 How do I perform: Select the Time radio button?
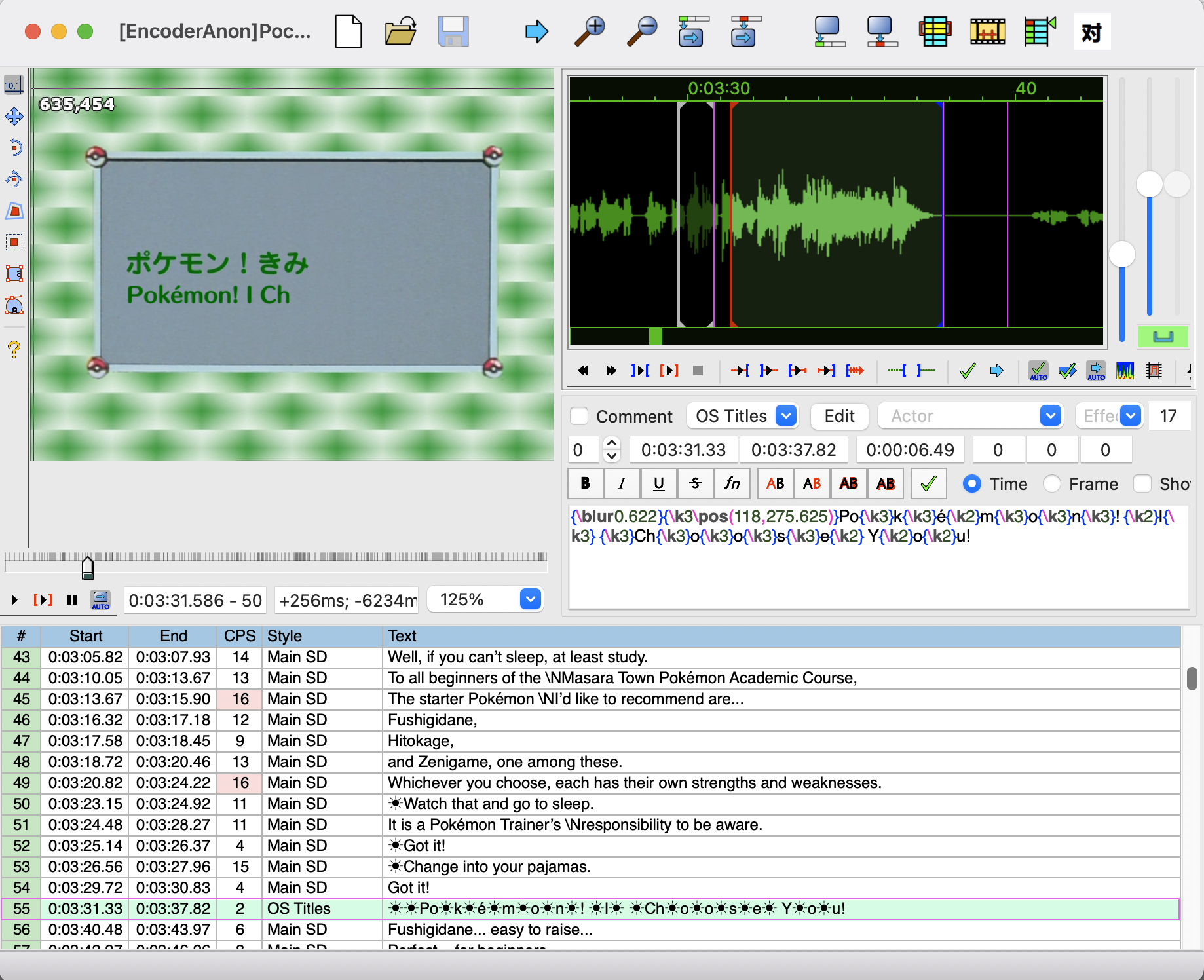tap(972, 484)
